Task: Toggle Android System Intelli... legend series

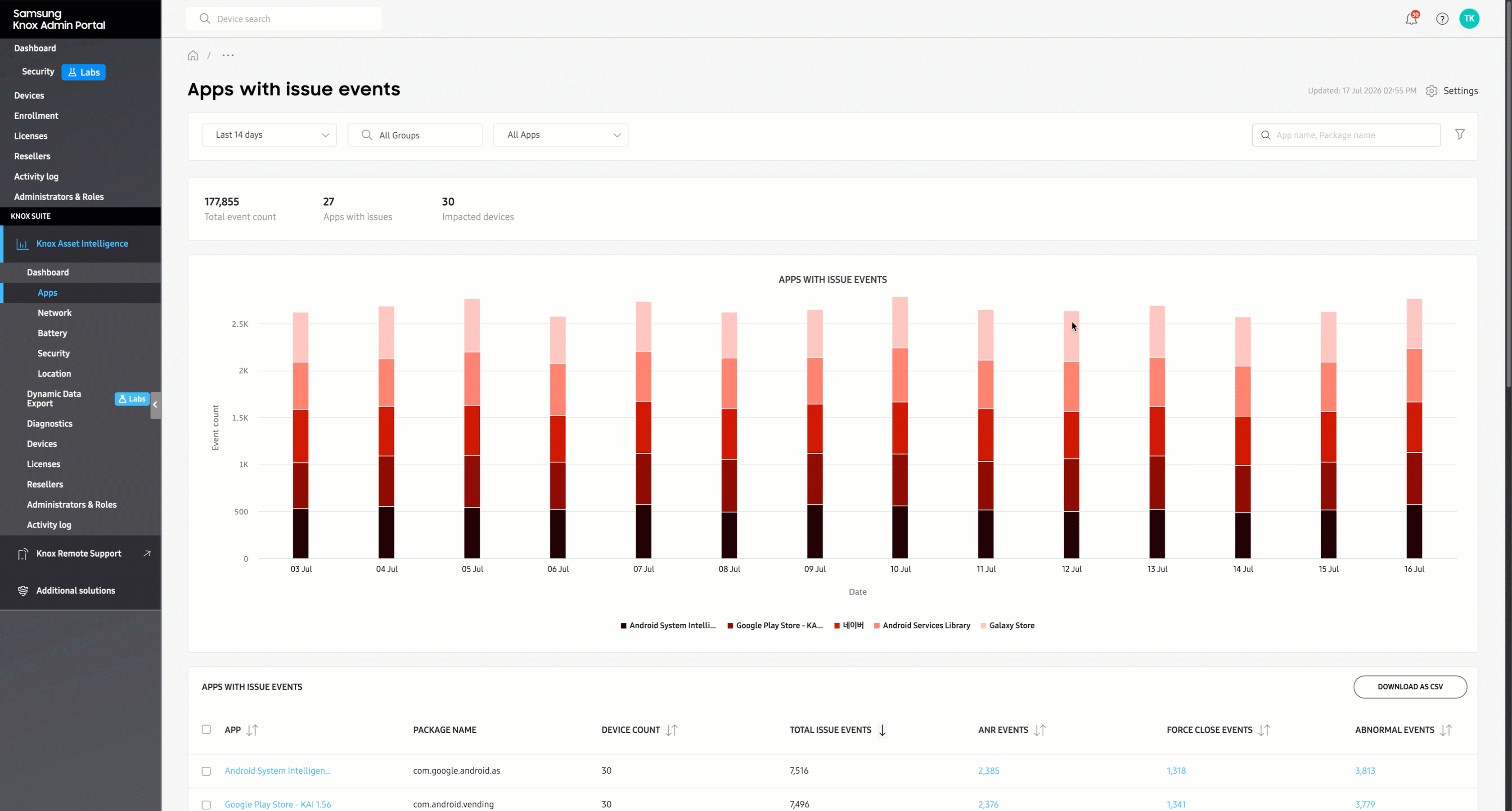Action: point(668,626)
